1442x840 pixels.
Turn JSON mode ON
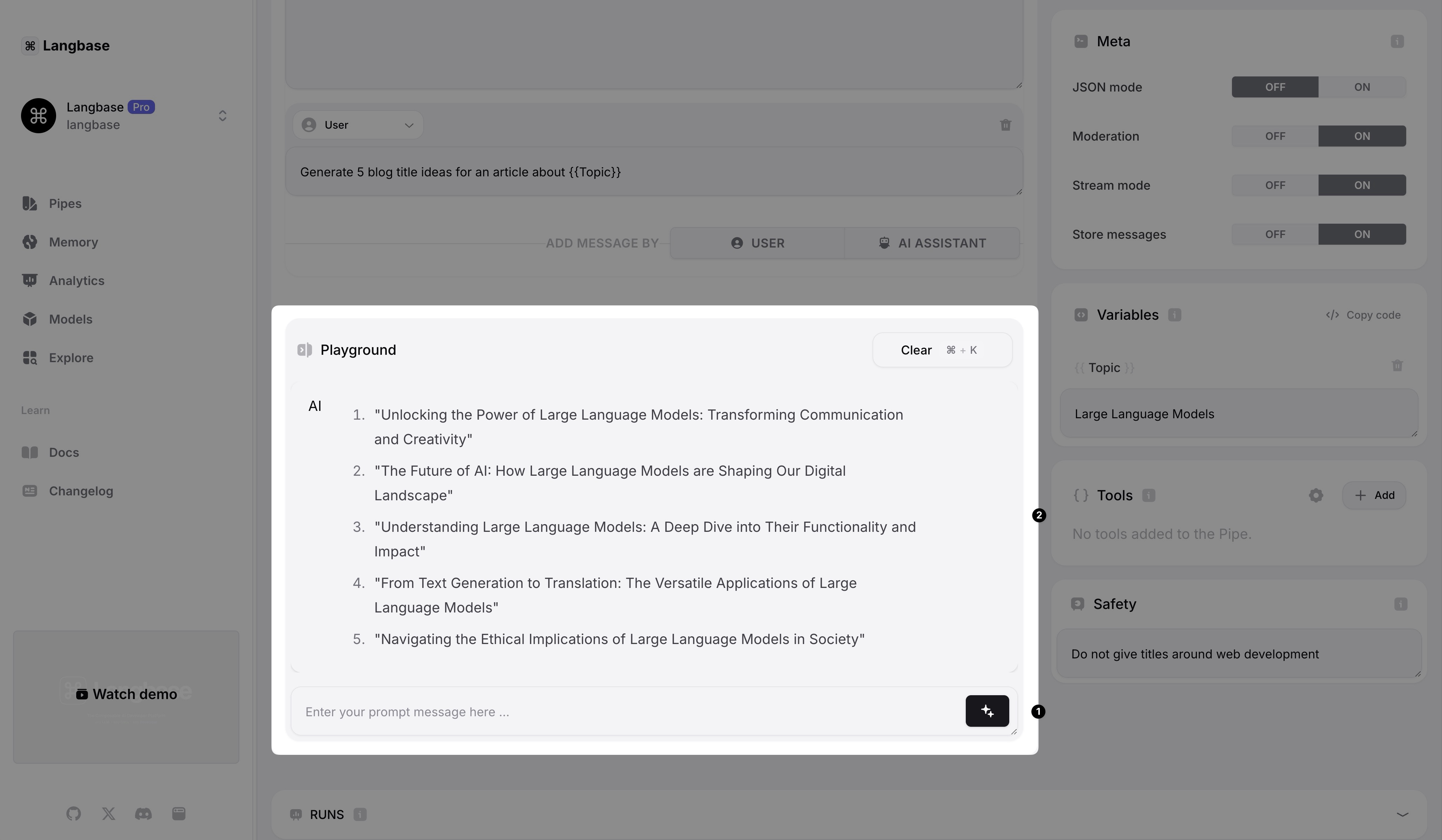1361,87
